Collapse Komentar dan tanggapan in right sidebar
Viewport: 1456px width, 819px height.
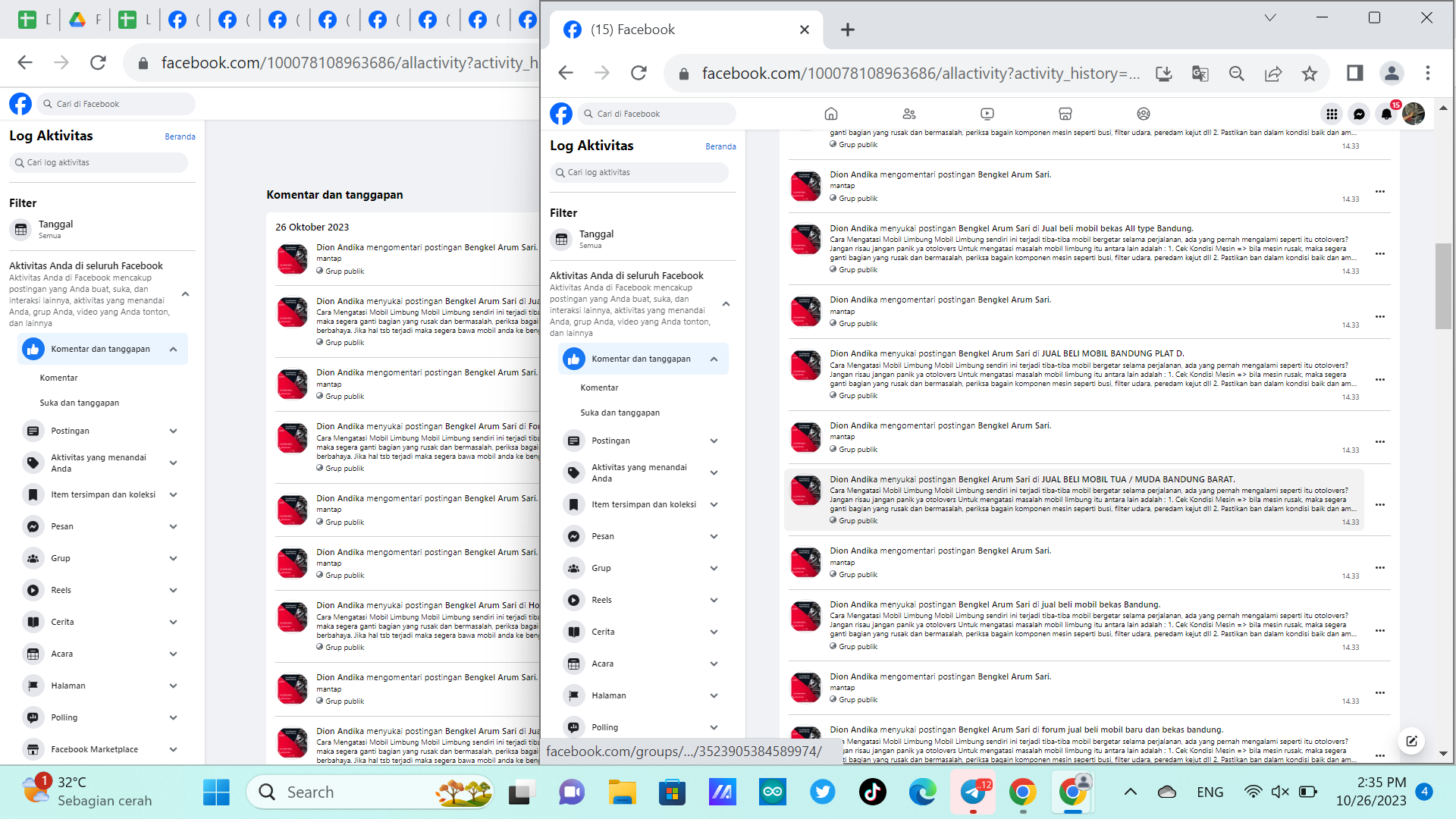pyautogui.click(x=714, y=359)
